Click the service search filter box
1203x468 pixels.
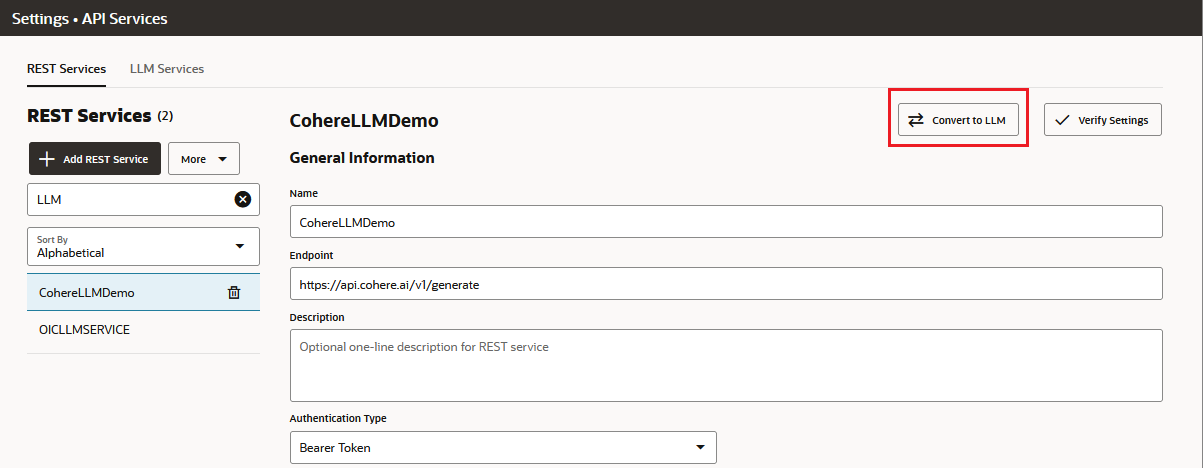pyautogui.click(x=128, y=200)
